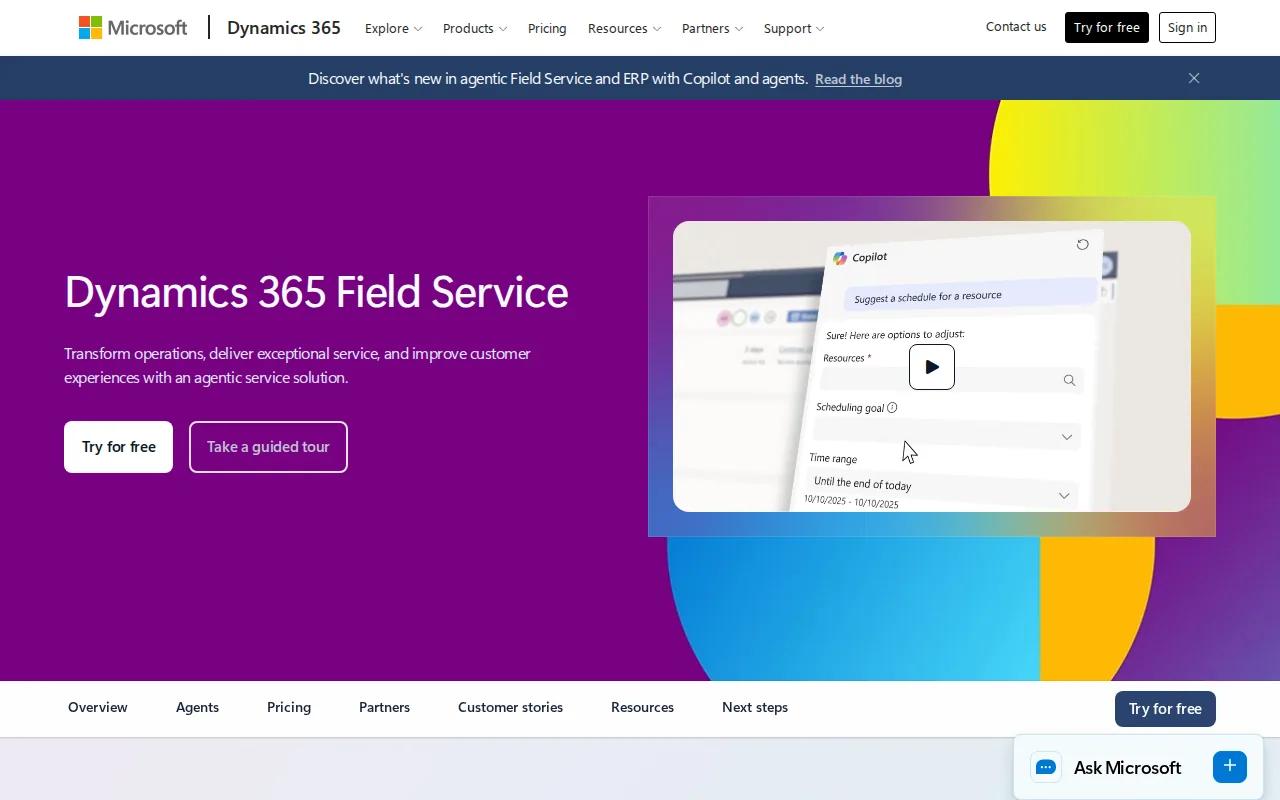Open the Pricing top navigation link
Viewport: 1280px width, 800px height.
click(x=547, y=28)
